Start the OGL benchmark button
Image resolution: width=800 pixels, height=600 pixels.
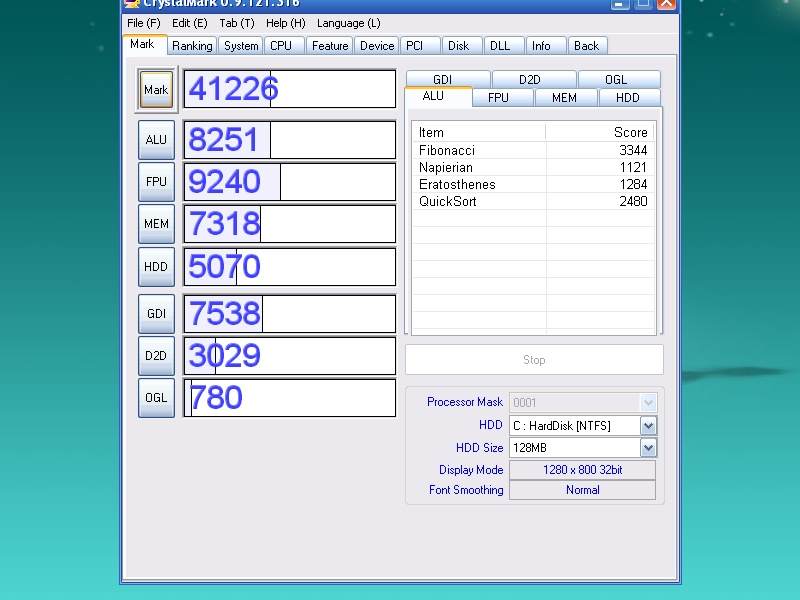156,398
